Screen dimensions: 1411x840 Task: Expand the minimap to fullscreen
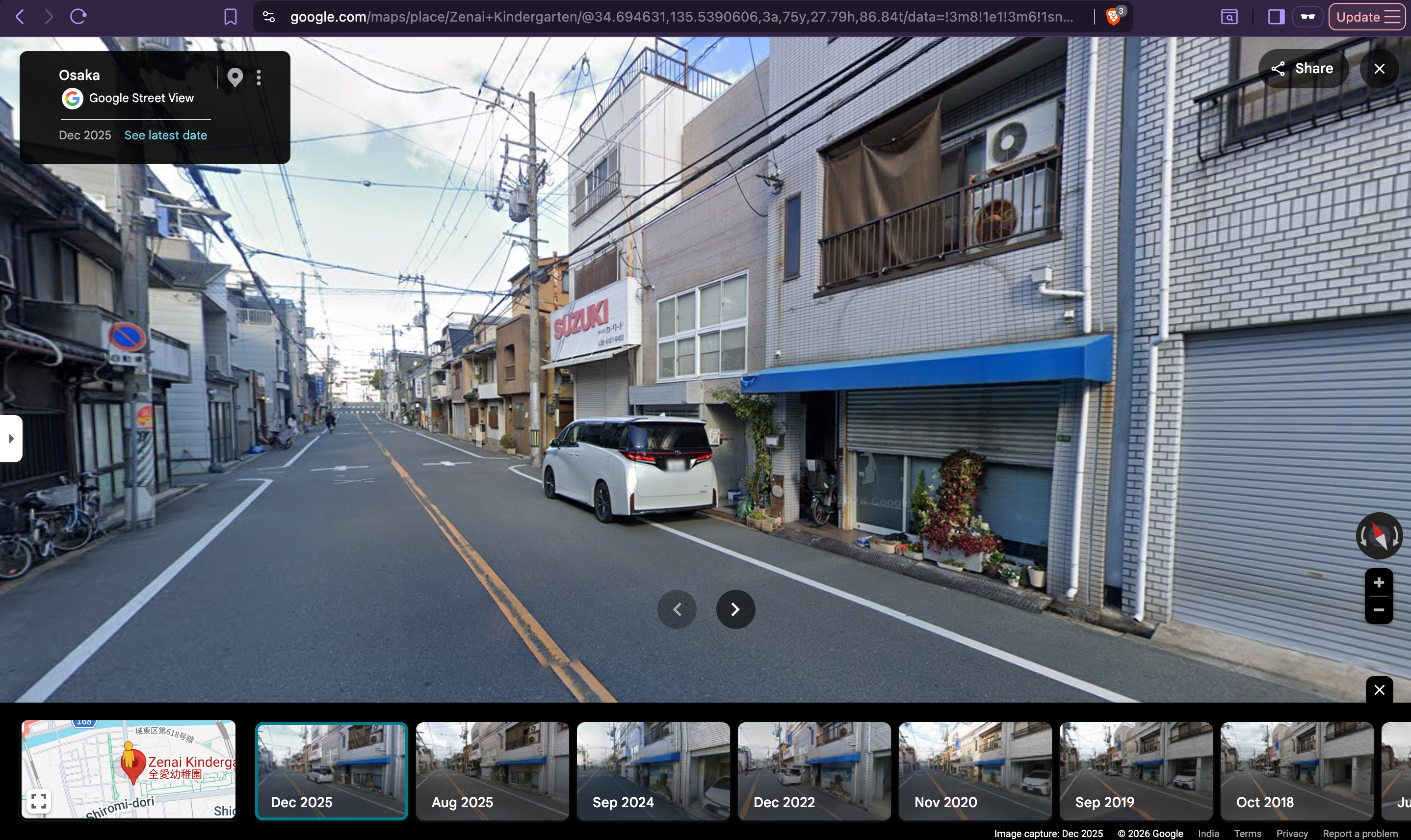[38, 801]
